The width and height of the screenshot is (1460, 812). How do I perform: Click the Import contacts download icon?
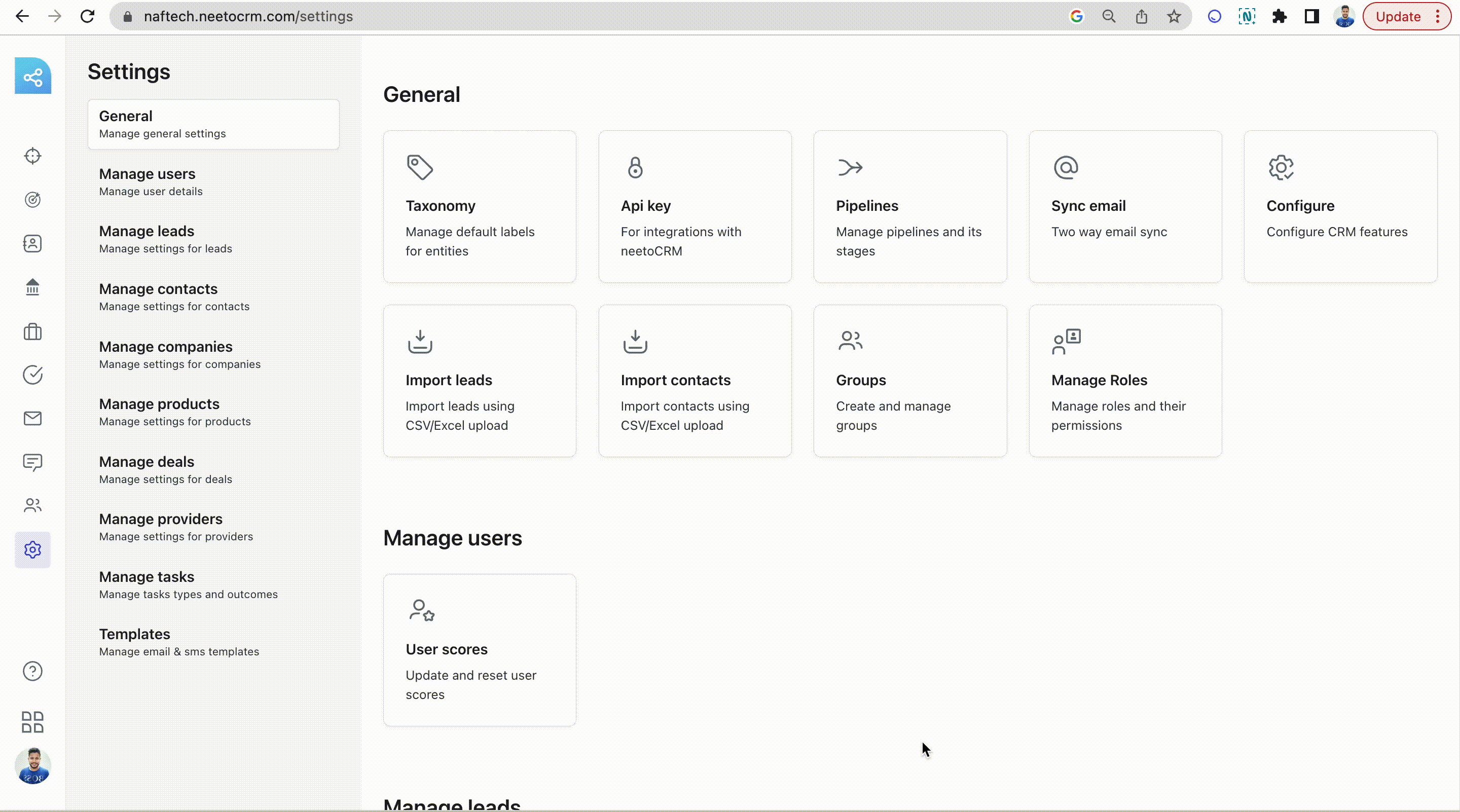tap(635, 342)
